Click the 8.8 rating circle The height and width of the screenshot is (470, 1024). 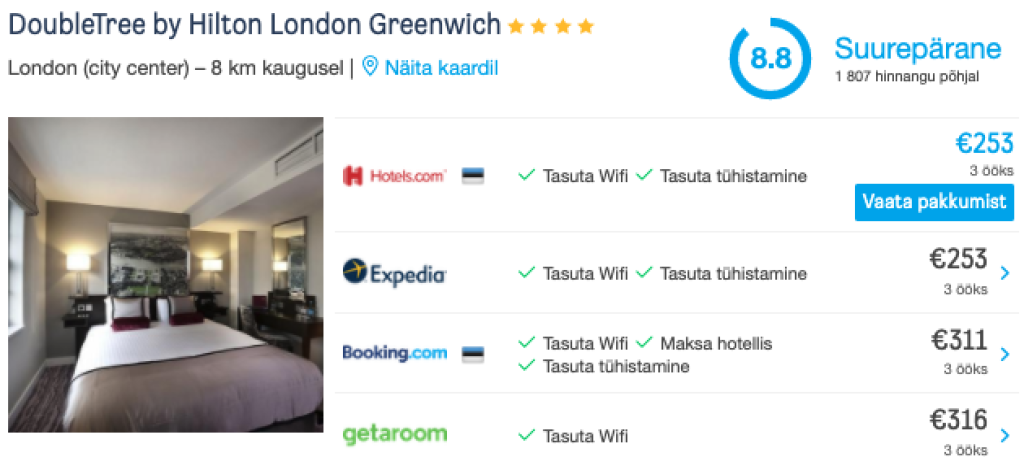(770, 58)
